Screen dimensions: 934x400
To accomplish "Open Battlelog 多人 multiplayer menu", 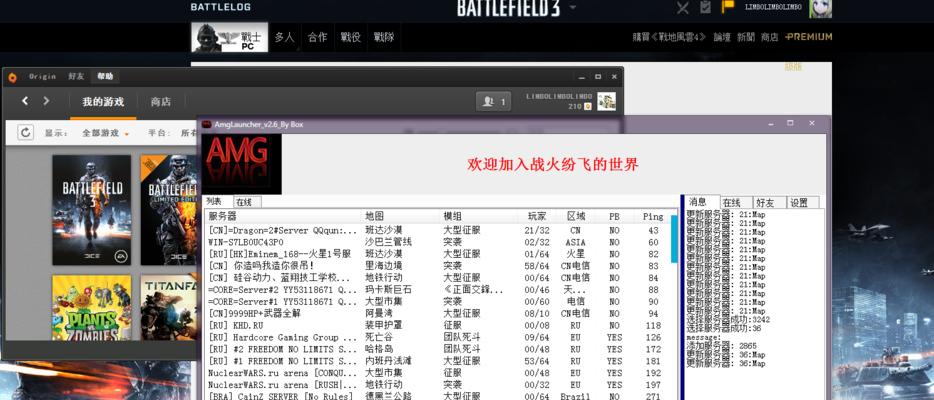I will pyautogui.click(x=284, y=37).
